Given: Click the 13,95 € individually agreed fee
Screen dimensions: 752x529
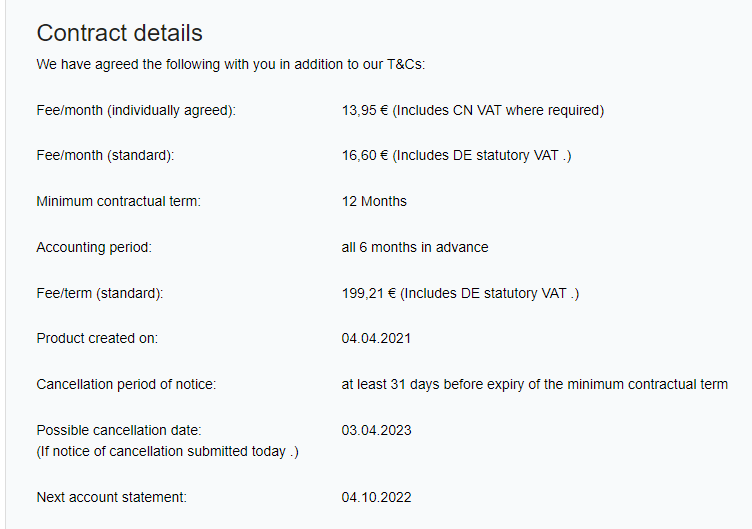Looking at the screenshot, I should pos(473,111).
